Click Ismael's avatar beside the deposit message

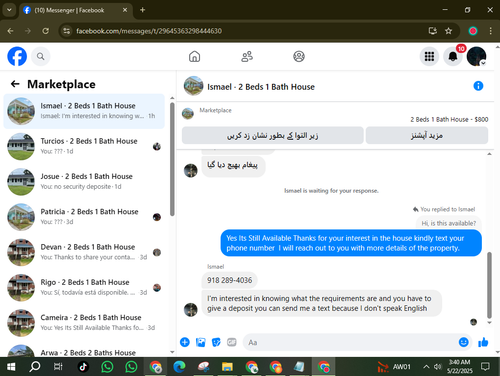(191, 310)
